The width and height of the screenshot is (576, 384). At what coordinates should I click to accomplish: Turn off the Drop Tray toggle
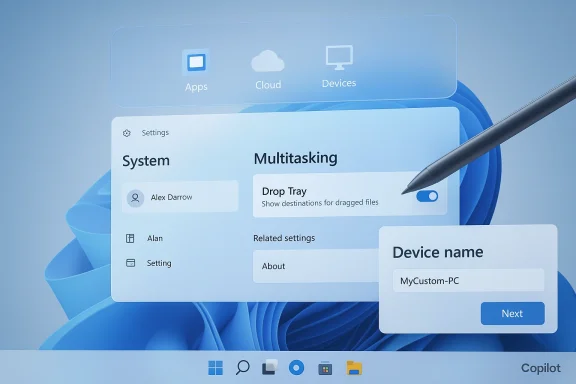[427, 196]
